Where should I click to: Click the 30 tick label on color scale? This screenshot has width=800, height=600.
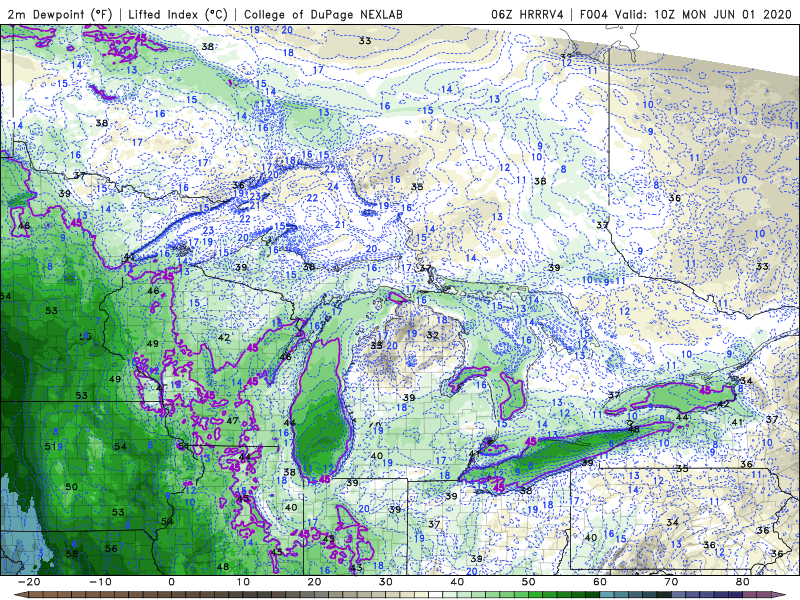[x=386, y=582]
